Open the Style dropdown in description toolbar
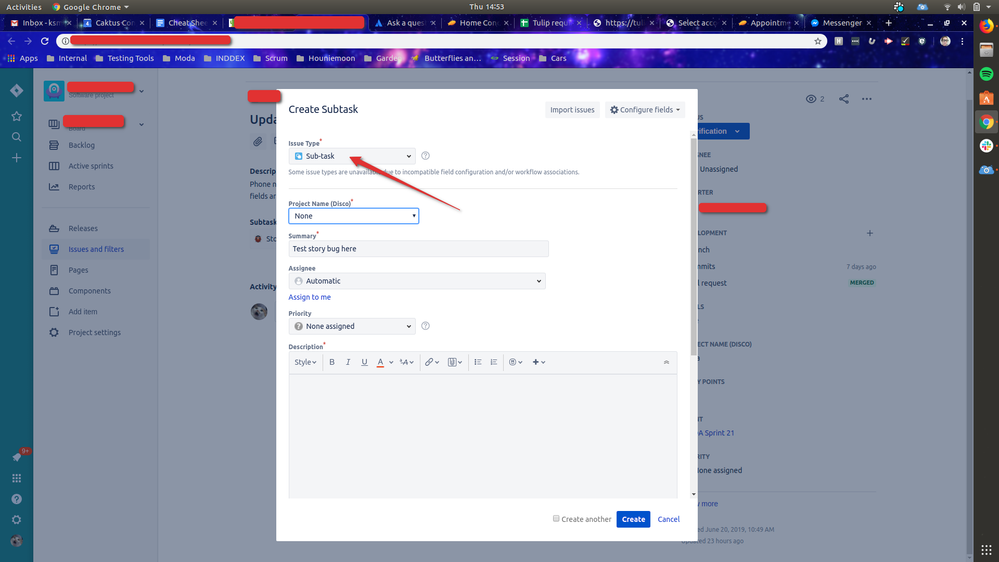The width and height of the screenshot is (999, 562). (x=305, y=362)
